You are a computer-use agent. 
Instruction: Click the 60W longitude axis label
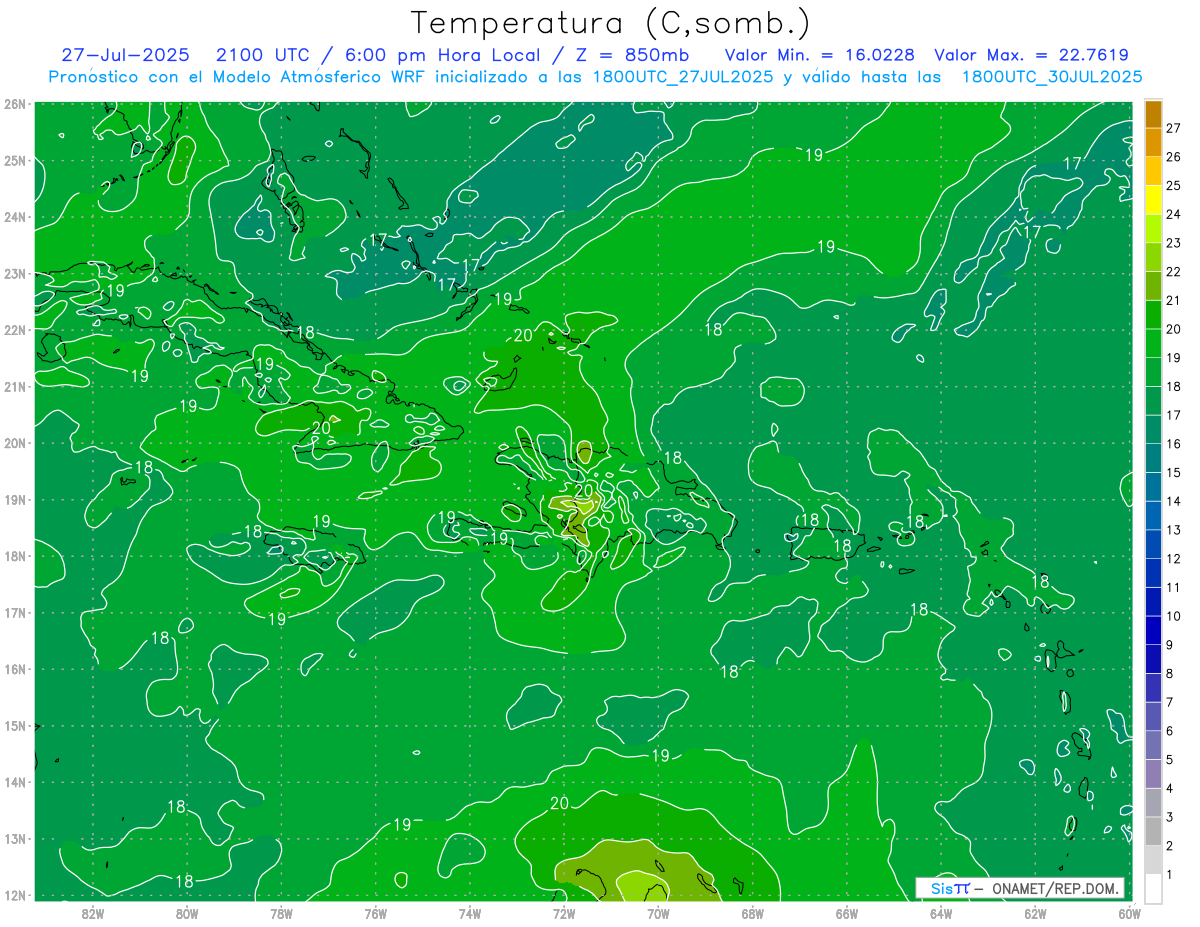[1129, 913]
